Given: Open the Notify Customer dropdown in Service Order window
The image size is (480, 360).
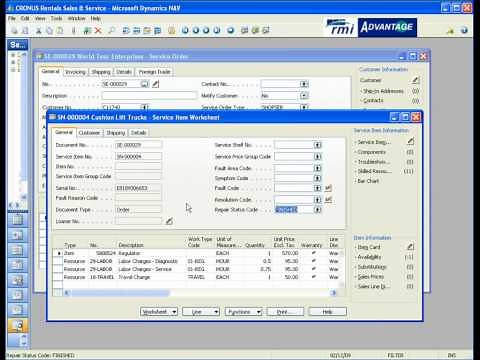Looking at the screenshot, I should point(304,96).
